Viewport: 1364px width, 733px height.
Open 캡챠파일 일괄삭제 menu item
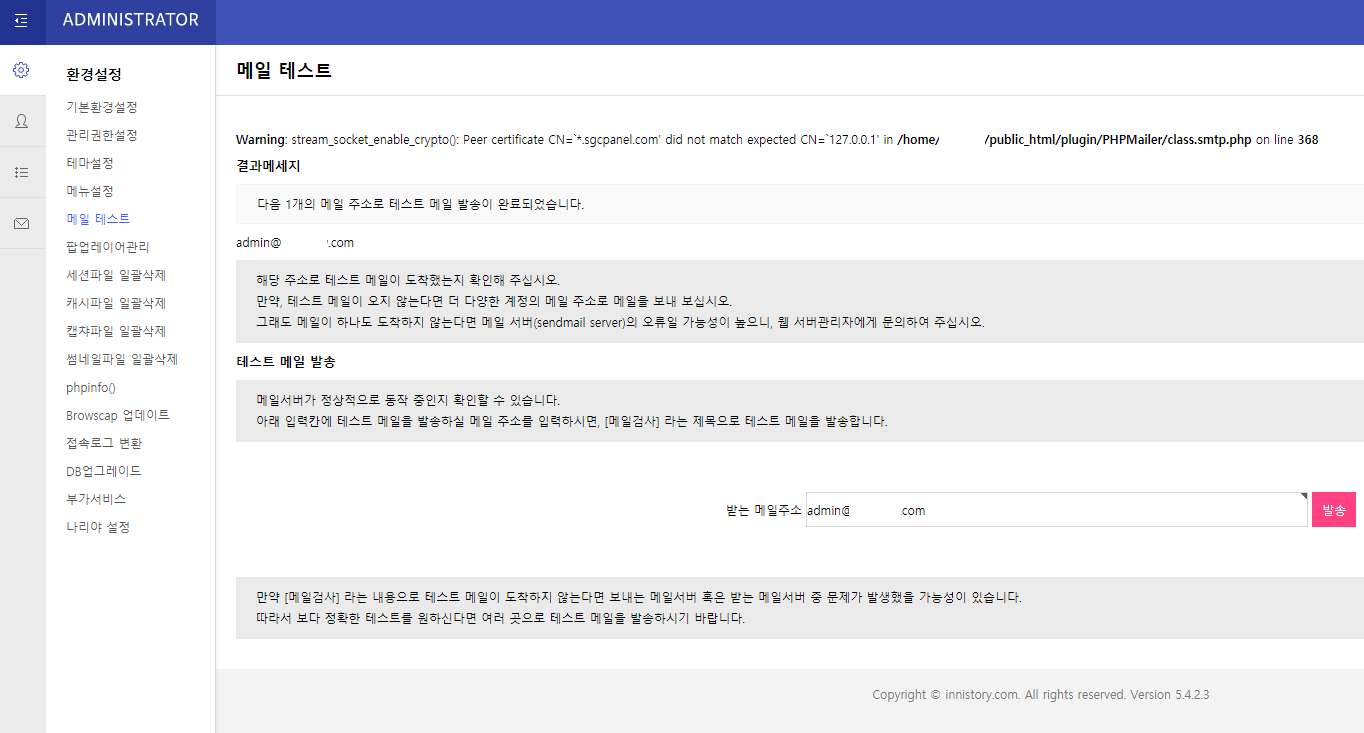click(x=115, y=331)
